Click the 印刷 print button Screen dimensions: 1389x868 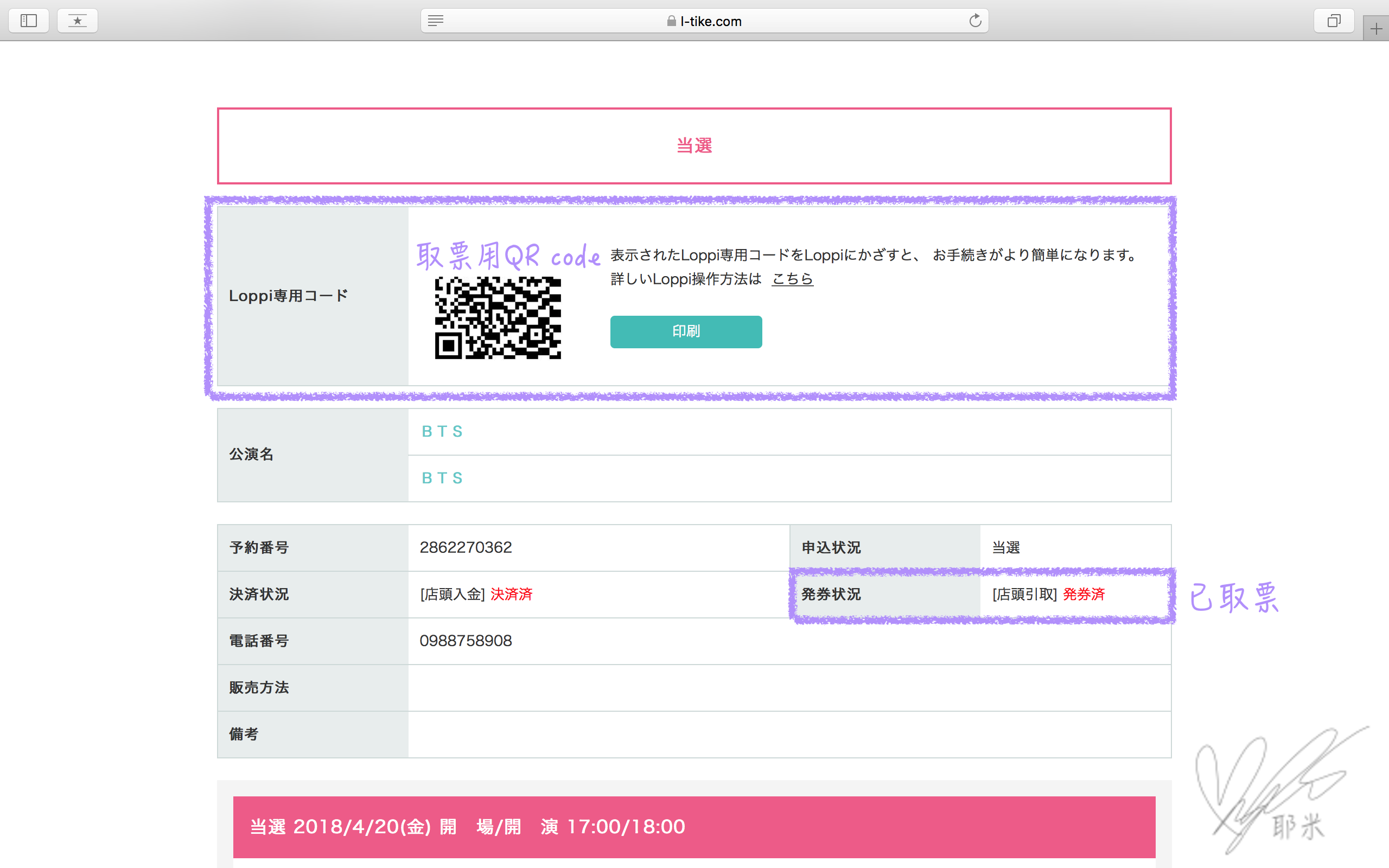[686, 332]
